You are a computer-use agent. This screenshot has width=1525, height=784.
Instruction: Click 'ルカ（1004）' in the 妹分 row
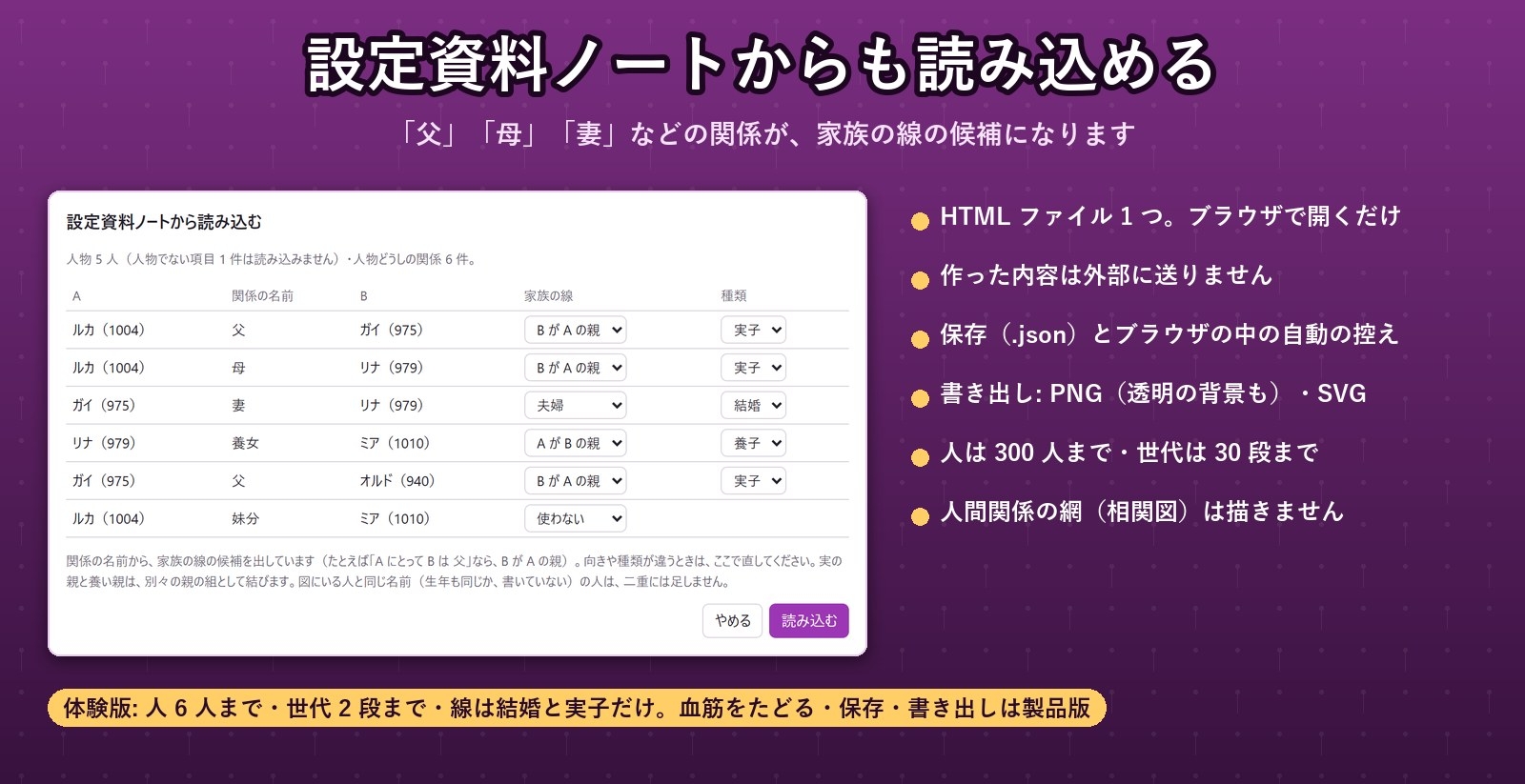pyautogui.click(x=109, y=518)
